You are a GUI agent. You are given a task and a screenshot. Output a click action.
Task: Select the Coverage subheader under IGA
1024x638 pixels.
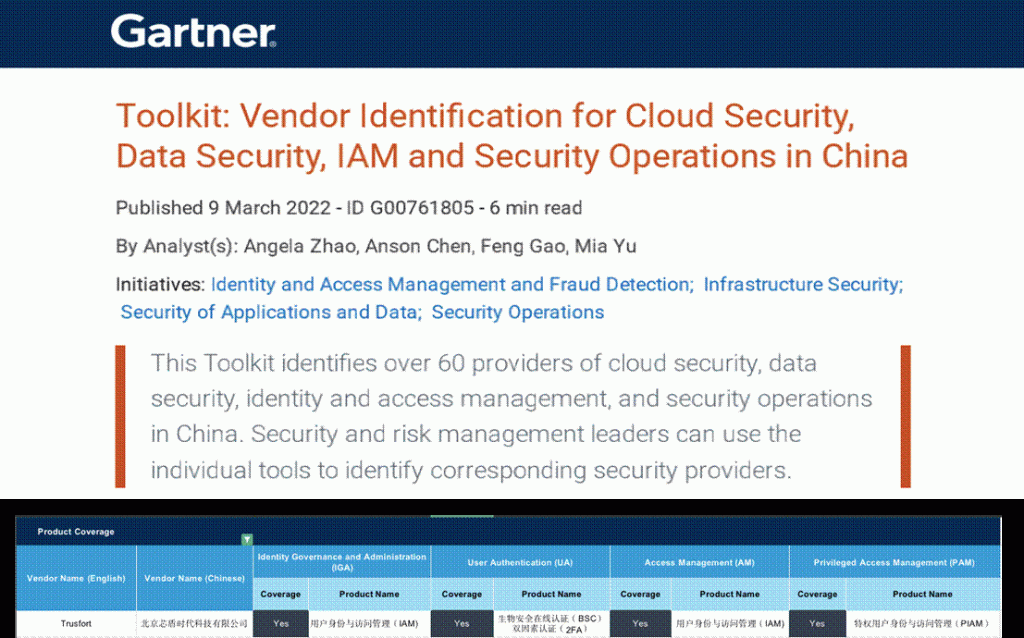281,594
